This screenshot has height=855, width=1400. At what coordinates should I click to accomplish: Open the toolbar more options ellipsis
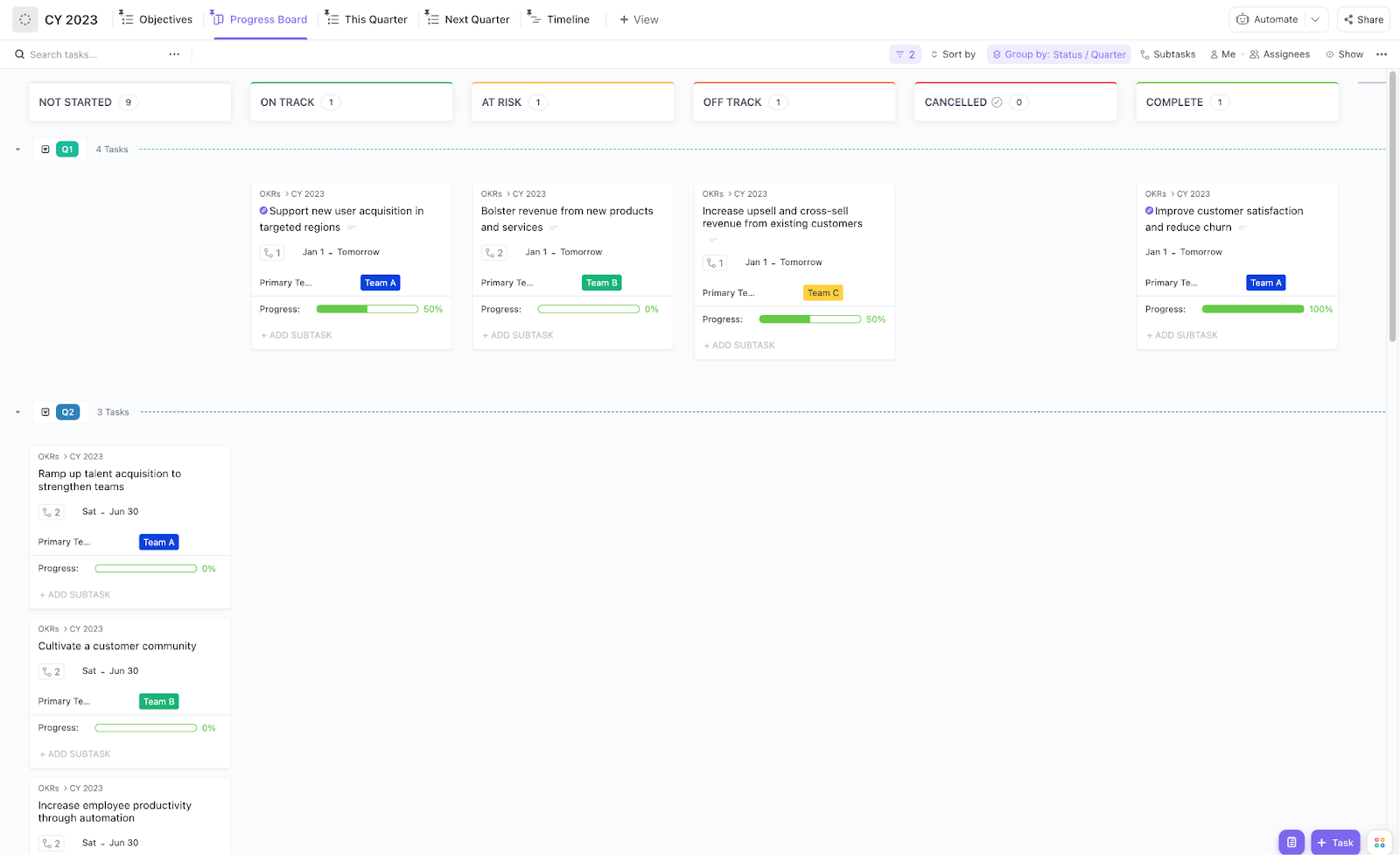click(x=1382, y=54)
